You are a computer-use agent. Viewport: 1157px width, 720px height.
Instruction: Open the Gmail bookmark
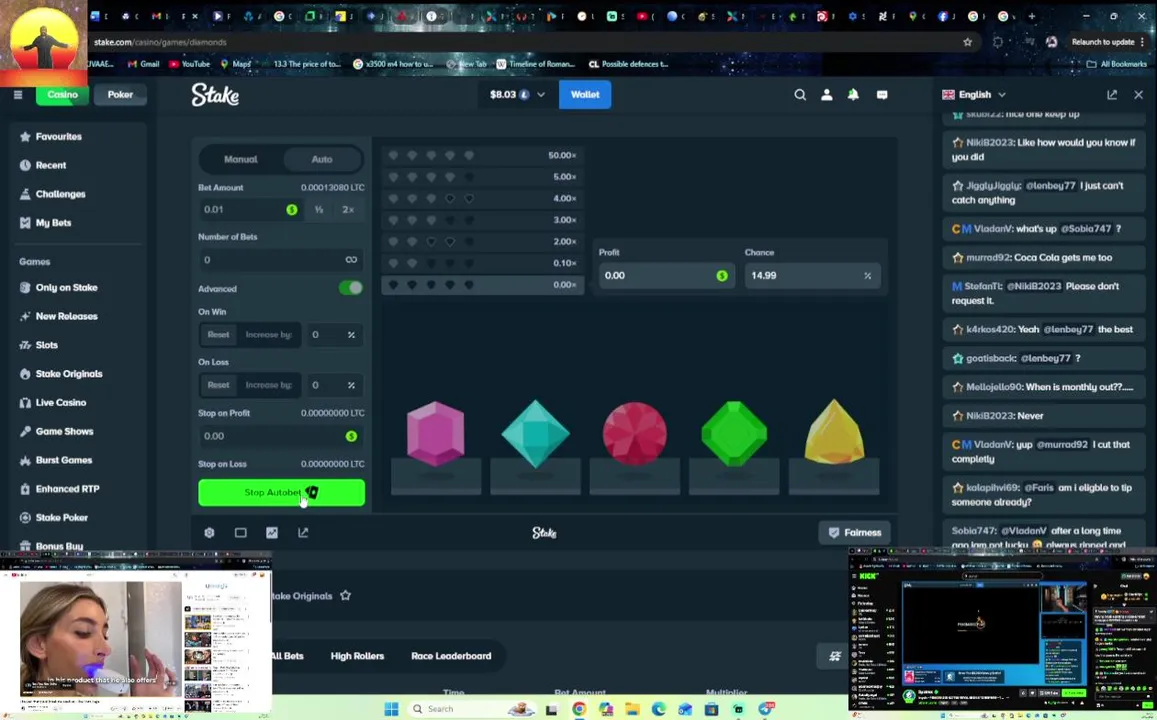[144, 64]
